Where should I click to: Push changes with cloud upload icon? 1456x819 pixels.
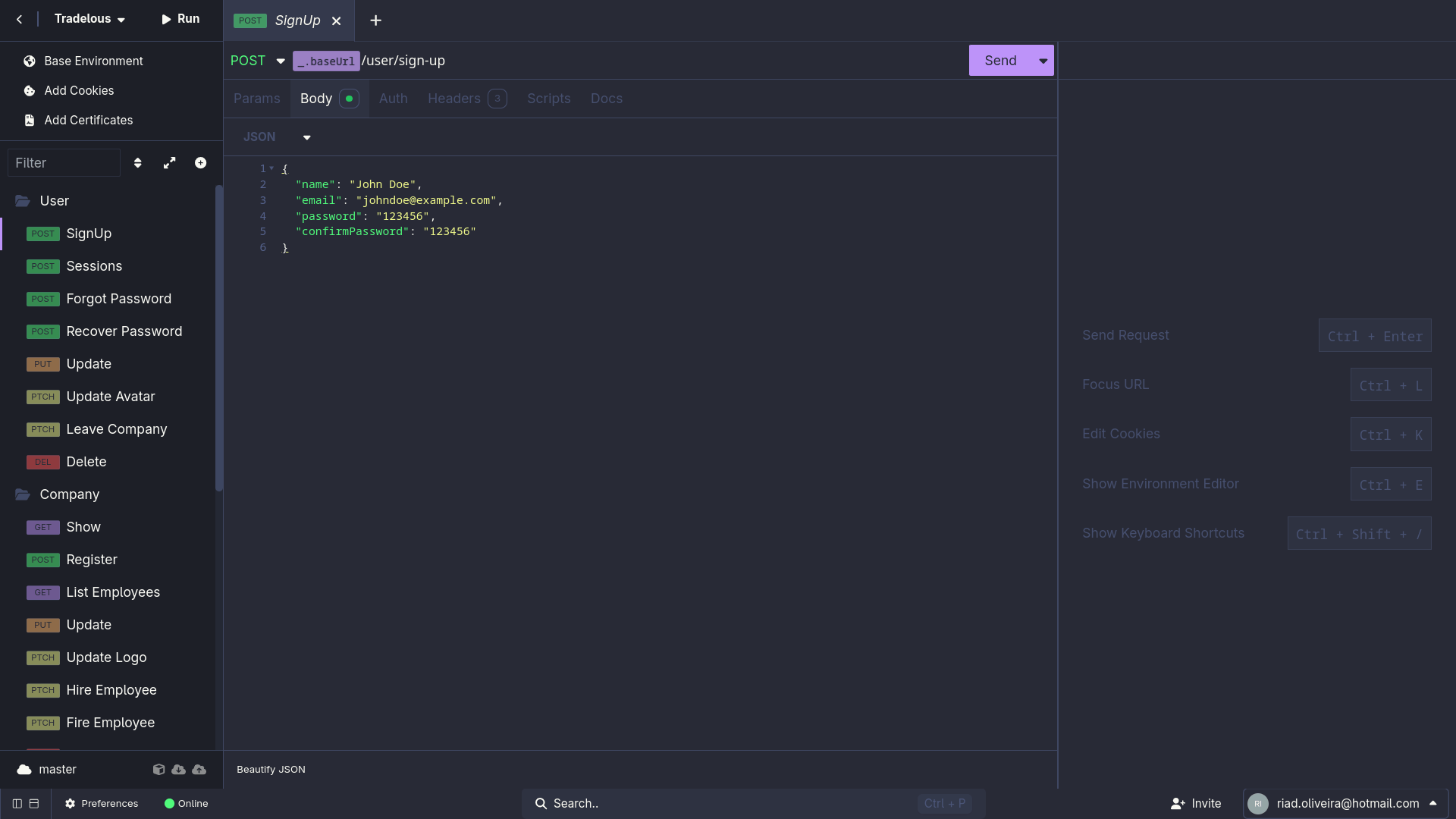(x=199, y=770)
